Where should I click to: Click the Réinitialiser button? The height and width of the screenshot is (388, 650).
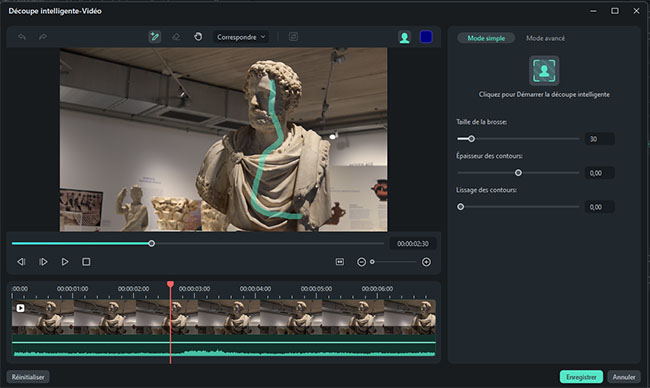tap(28, 377)
